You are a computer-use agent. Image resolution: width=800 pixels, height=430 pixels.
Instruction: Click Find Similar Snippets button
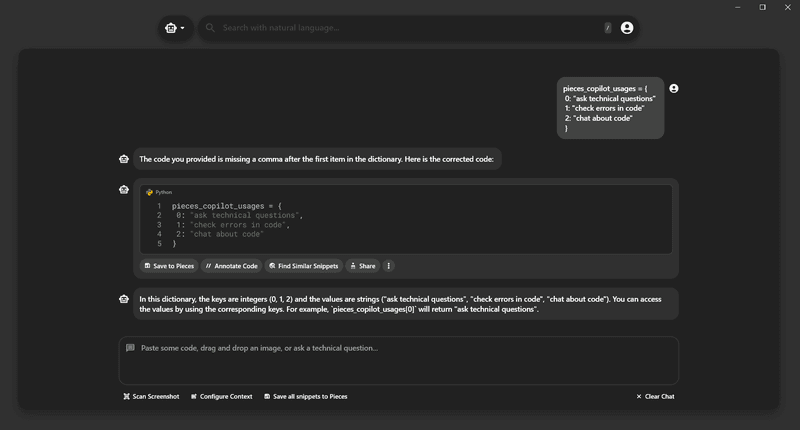304,266
